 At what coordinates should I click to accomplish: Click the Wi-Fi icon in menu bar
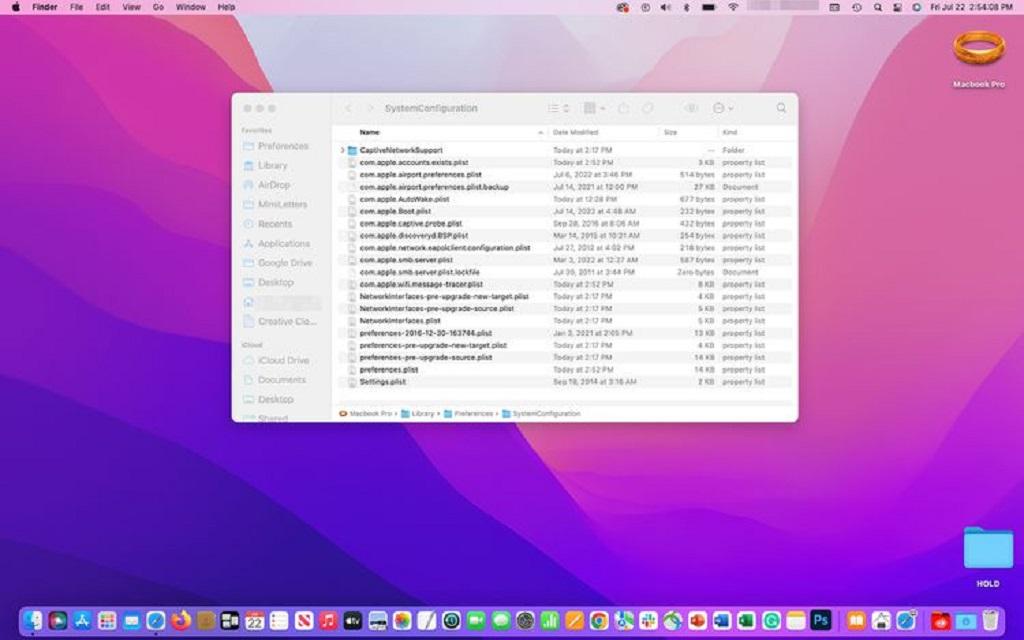click(x=733, y=7)
